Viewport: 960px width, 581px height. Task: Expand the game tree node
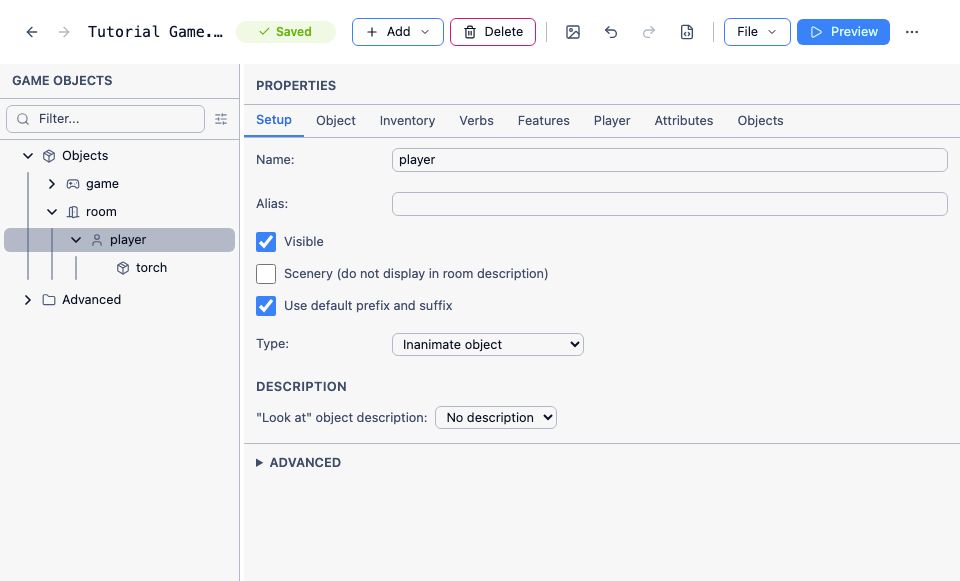pyautogui.click(x=52, y=184)
